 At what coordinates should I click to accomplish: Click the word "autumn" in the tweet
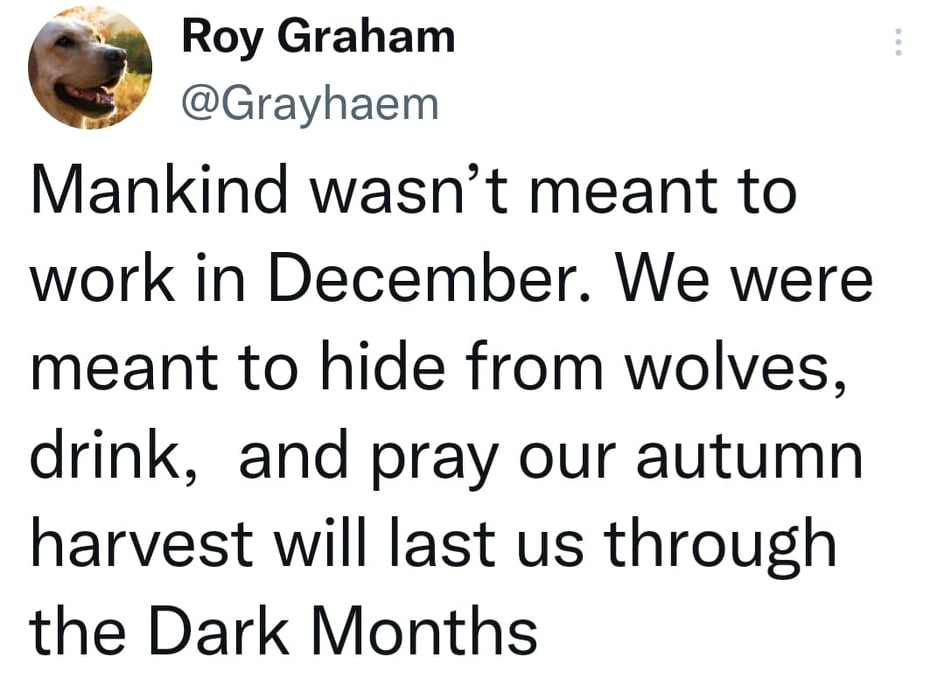769,455
